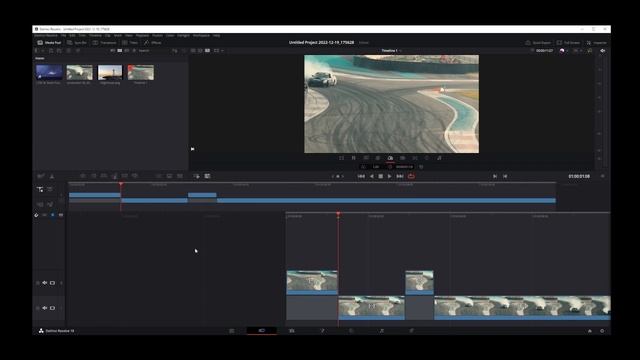Open the Workspace menu
Viewport: 640px width, 360px height.
tap(201, 36)
